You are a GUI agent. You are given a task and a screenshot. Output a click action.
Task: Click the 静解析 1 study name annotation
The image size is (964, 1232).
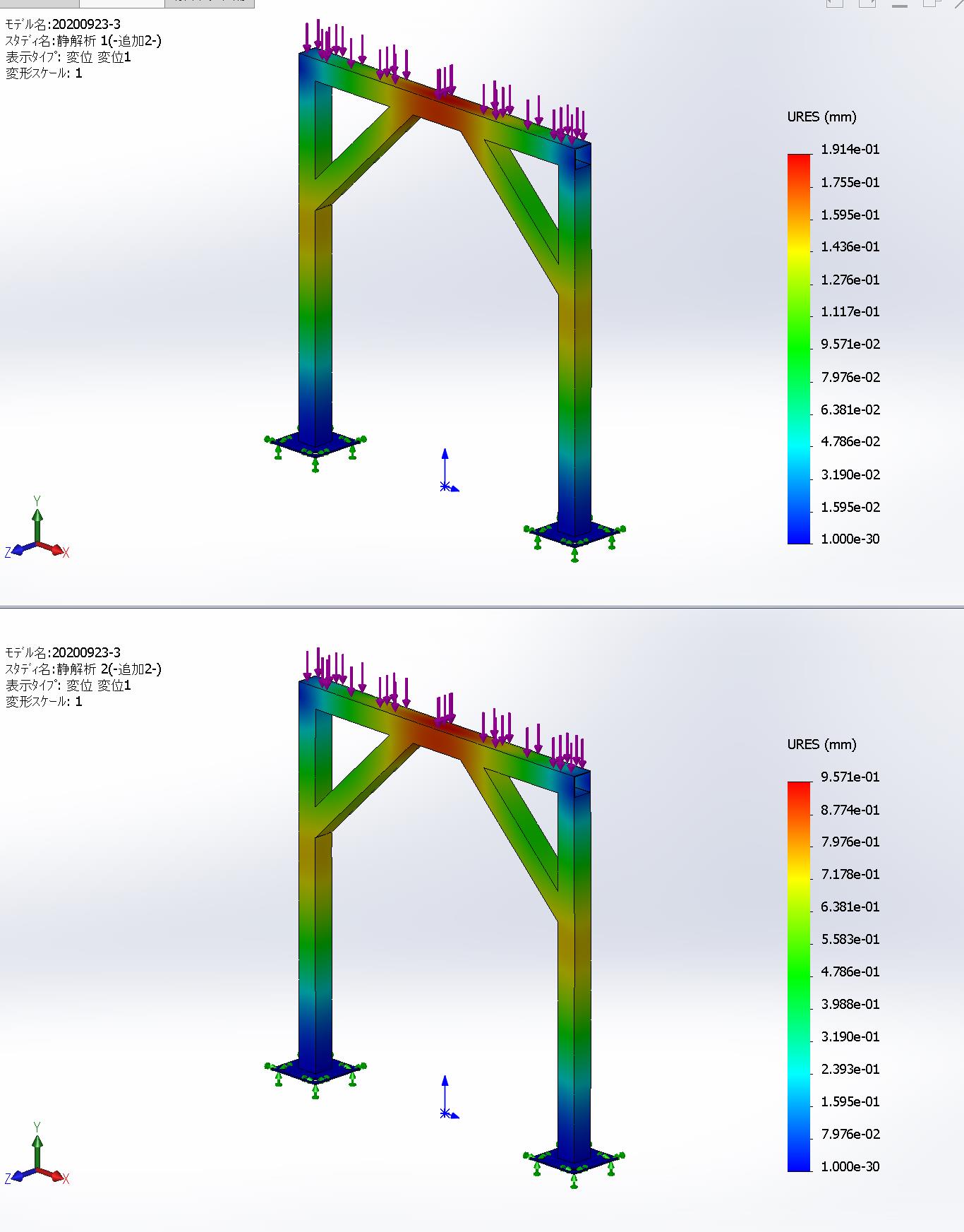coord(83,41)
